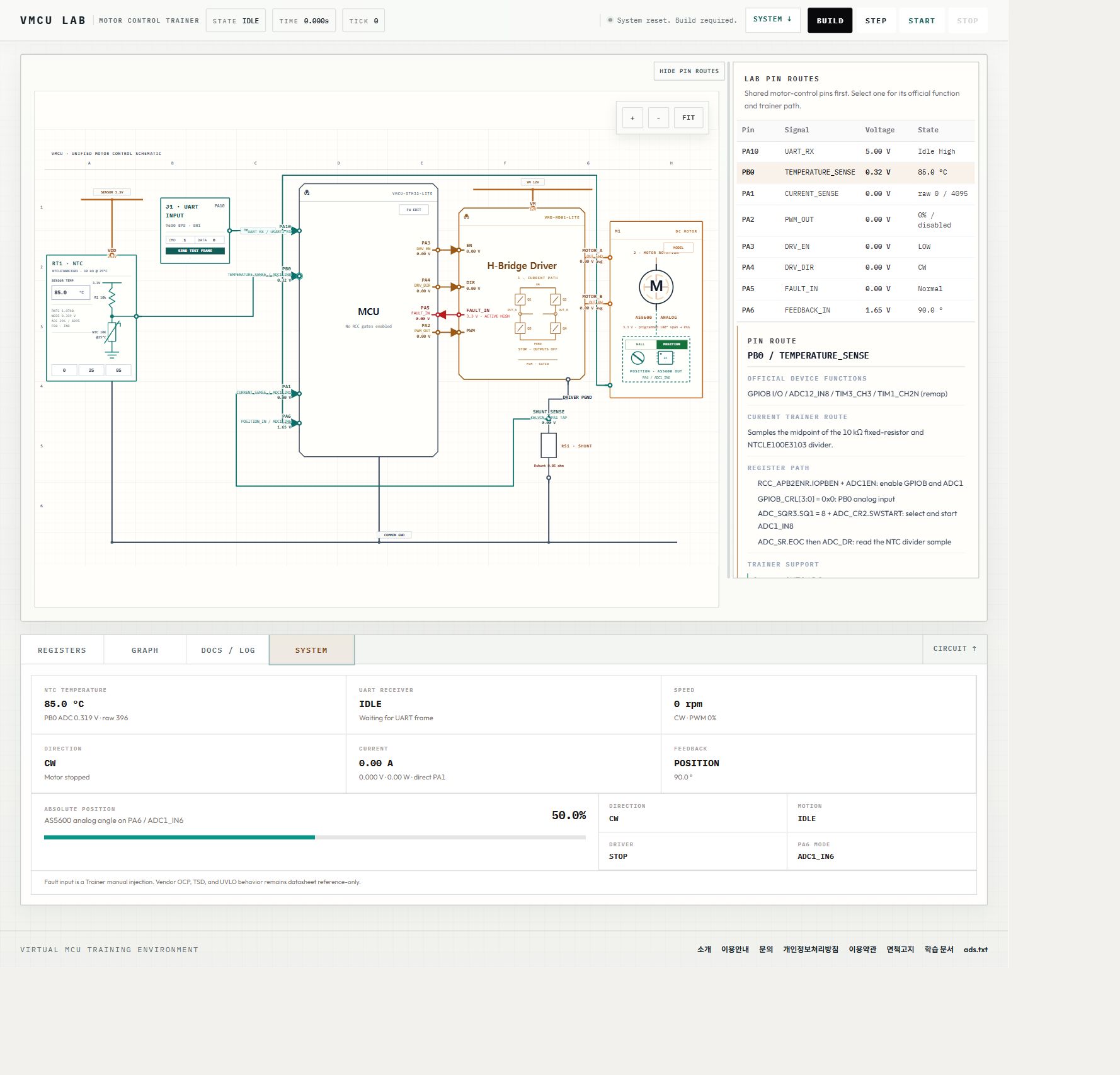
Task: Switch to the GRAPH tab
Action: click(145, 650)
